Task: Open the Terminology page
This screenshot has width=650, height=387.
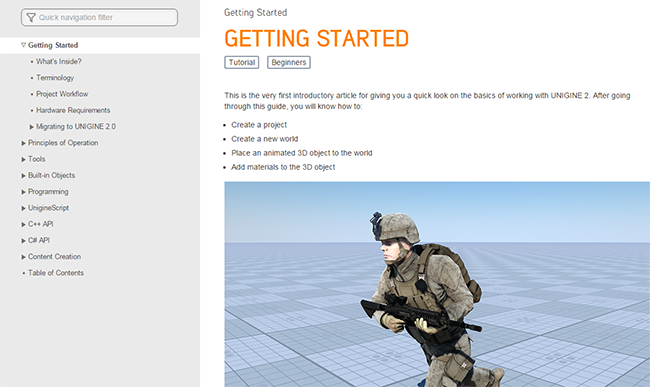Action: point(55,77)
